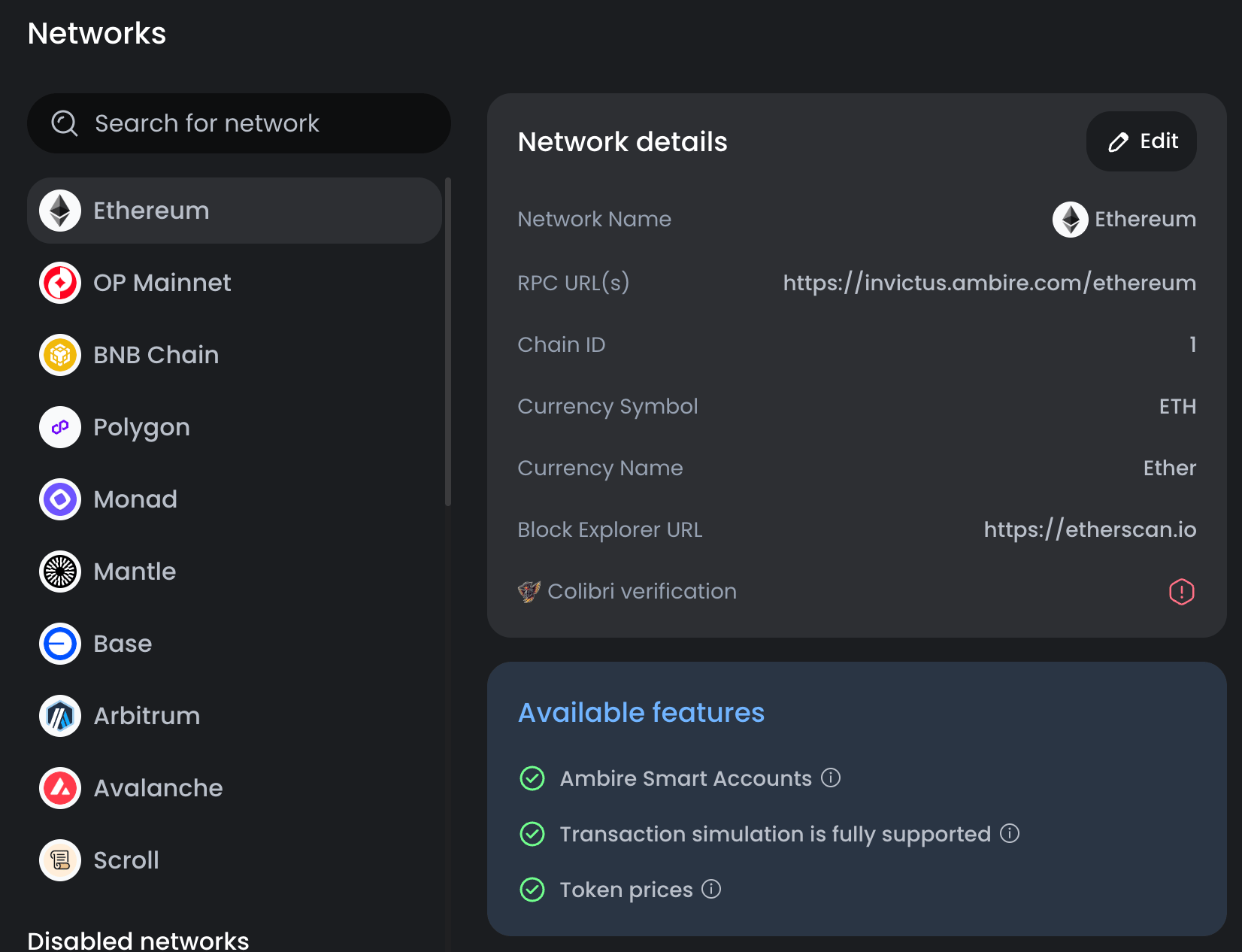The height and width of the screenshot is (952, 1242).
Task: Click the https://etherscan.io explorer URL
Action: [x=1090, y=529]
